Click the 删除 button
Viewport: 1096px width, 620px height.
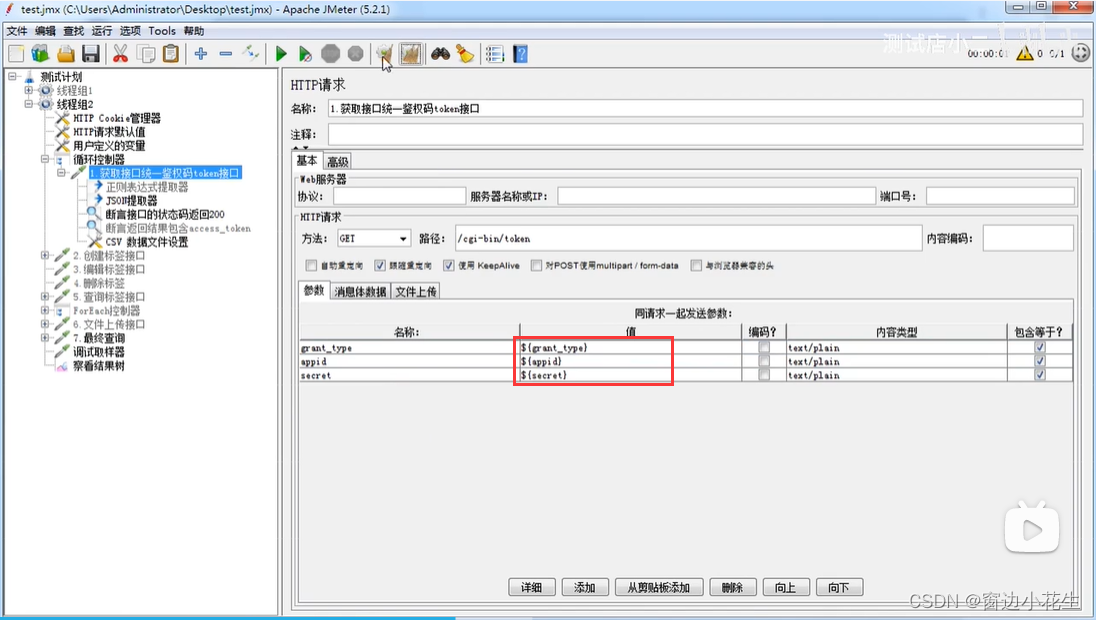pos(732,587)
